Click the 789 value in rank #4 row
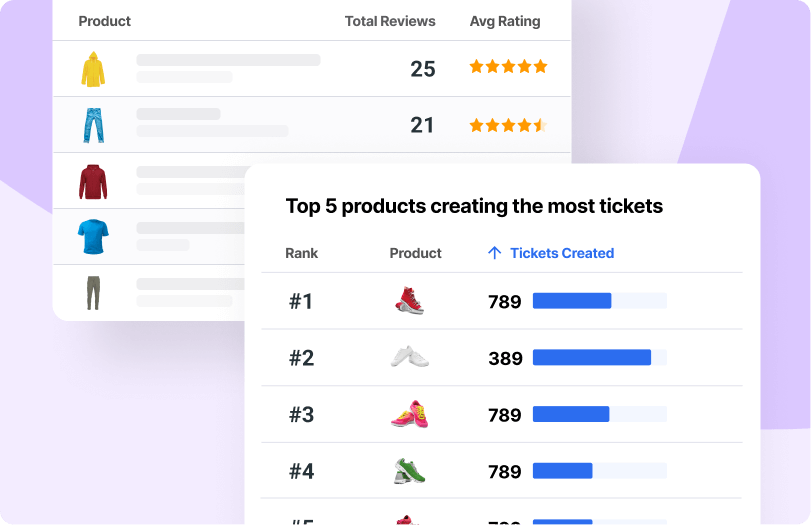The image size is (811, 525). (x=505, y=472)
